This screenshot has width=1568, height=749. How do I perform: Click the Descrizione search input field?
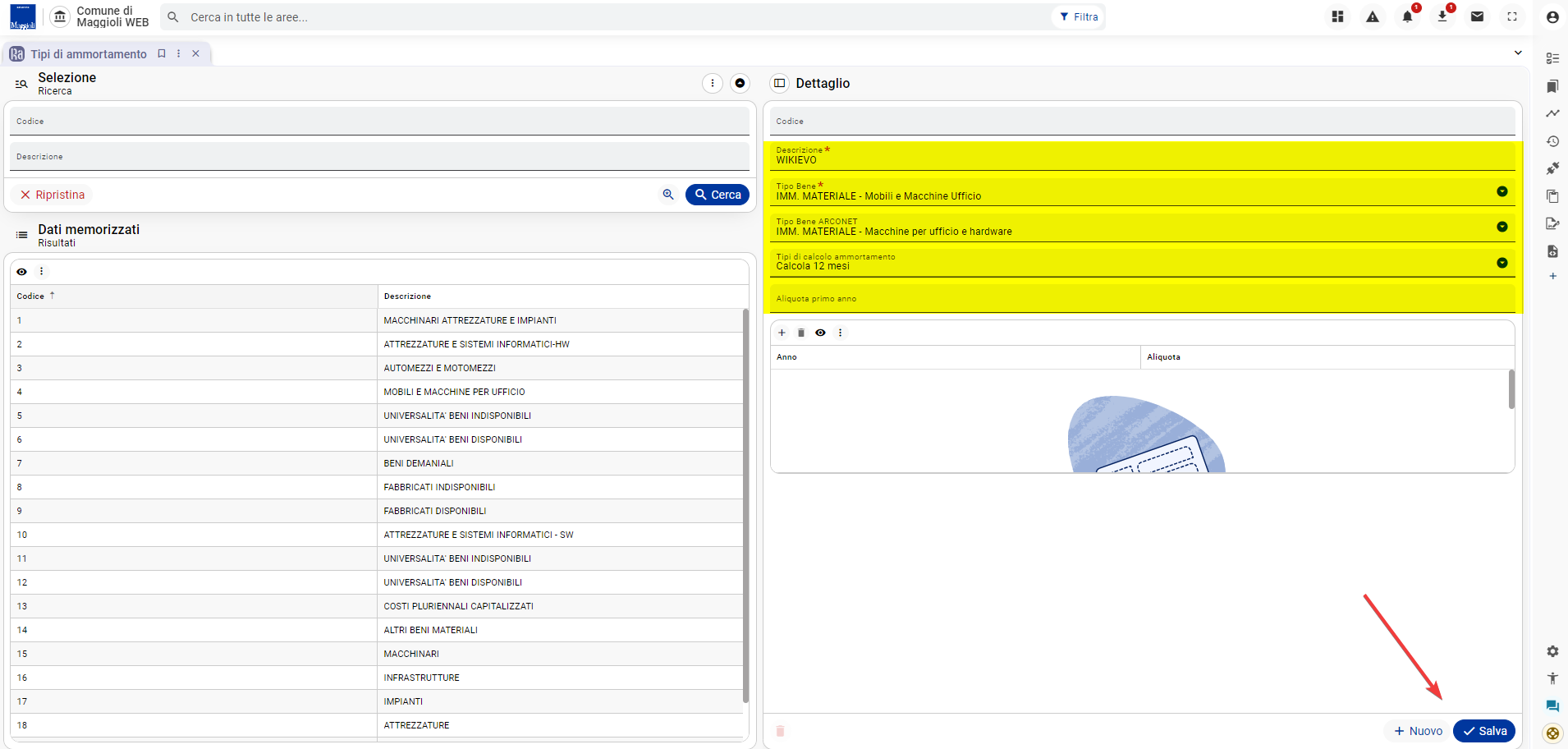pyautogui.click(x=379, y=156)
